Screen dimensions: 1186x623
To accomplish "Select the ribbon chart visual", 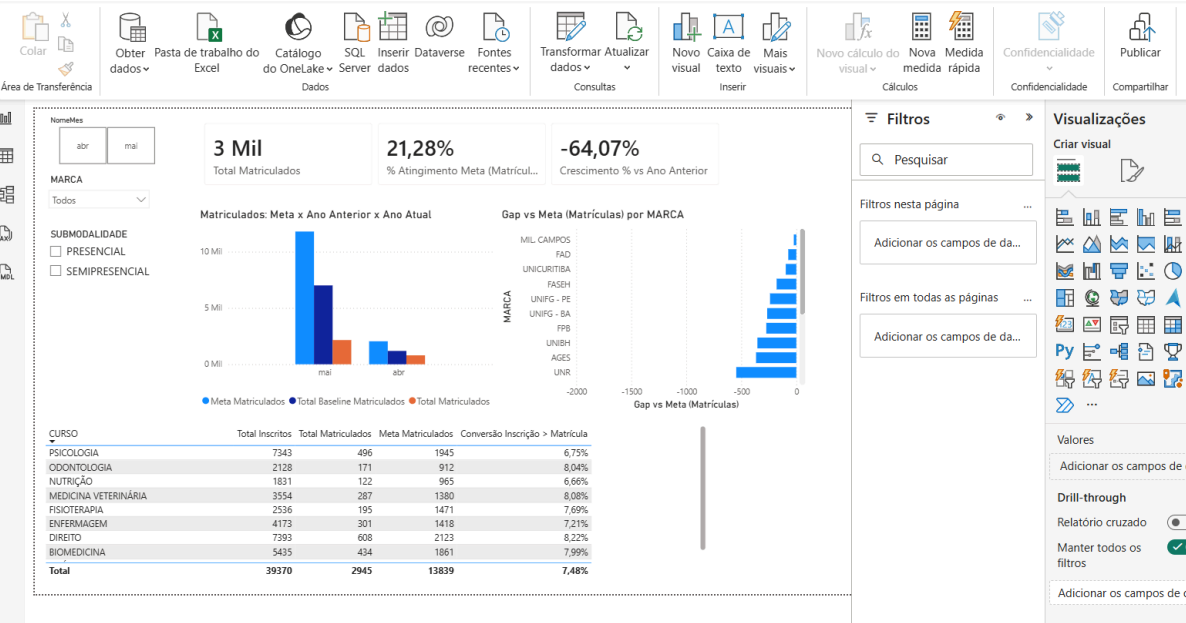I will (1064, 271).
